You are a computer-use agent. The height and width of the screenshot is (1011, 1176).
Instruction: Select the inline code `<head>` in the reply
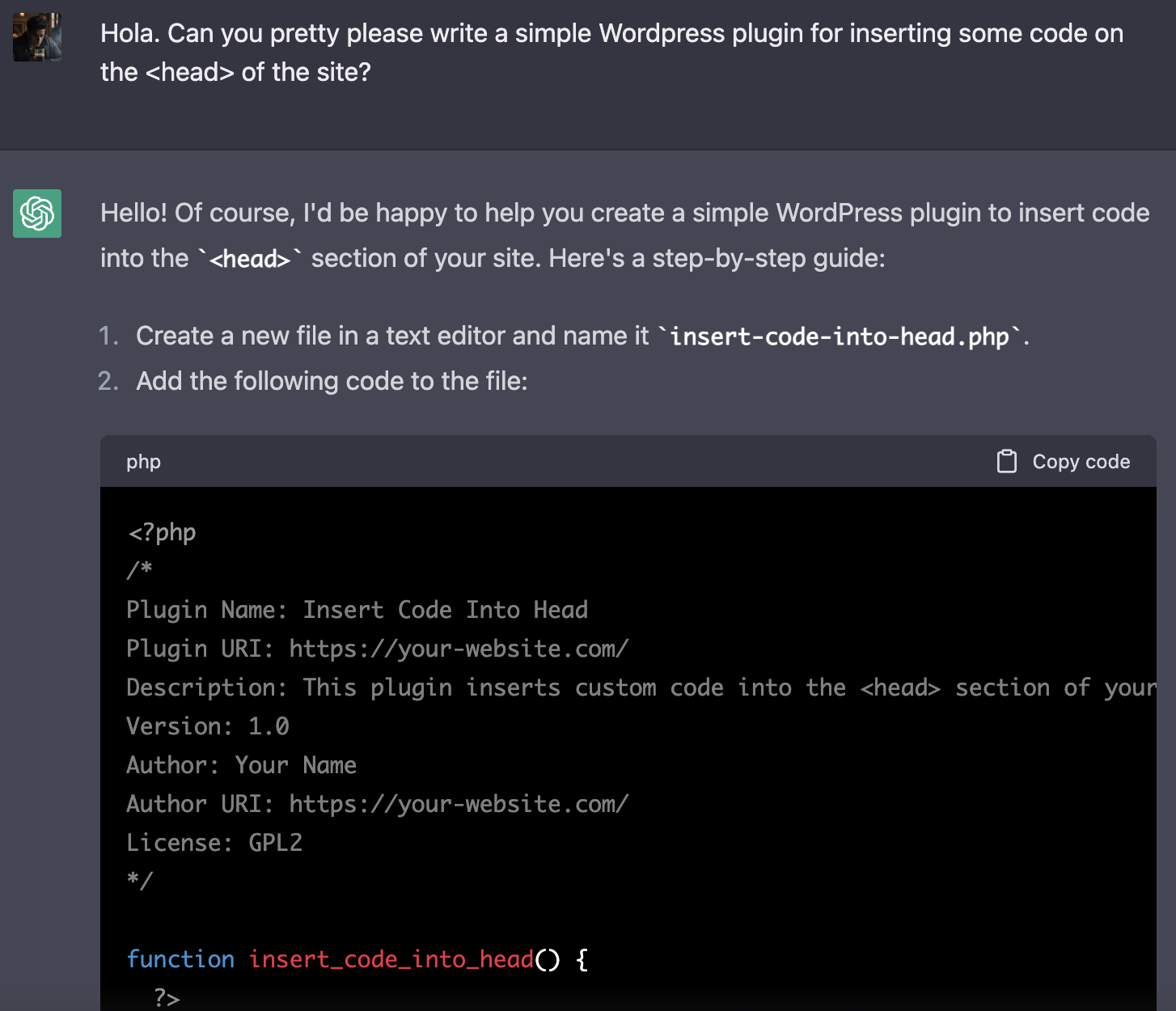point(250,259)
